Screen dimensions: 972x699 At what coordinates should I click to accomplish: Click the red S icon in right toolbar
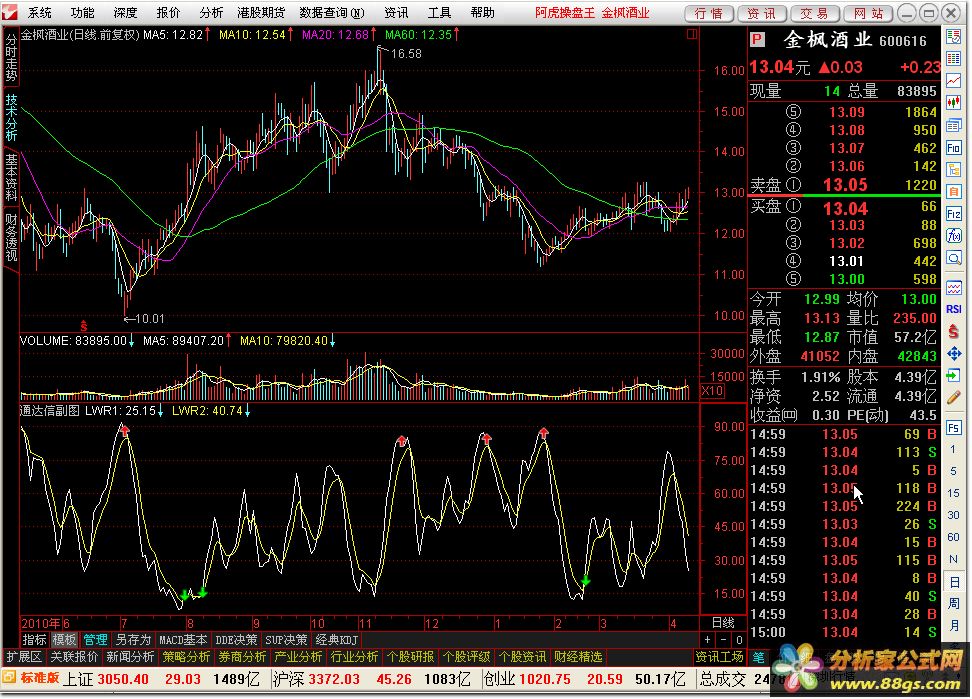[x=953, y=332]
